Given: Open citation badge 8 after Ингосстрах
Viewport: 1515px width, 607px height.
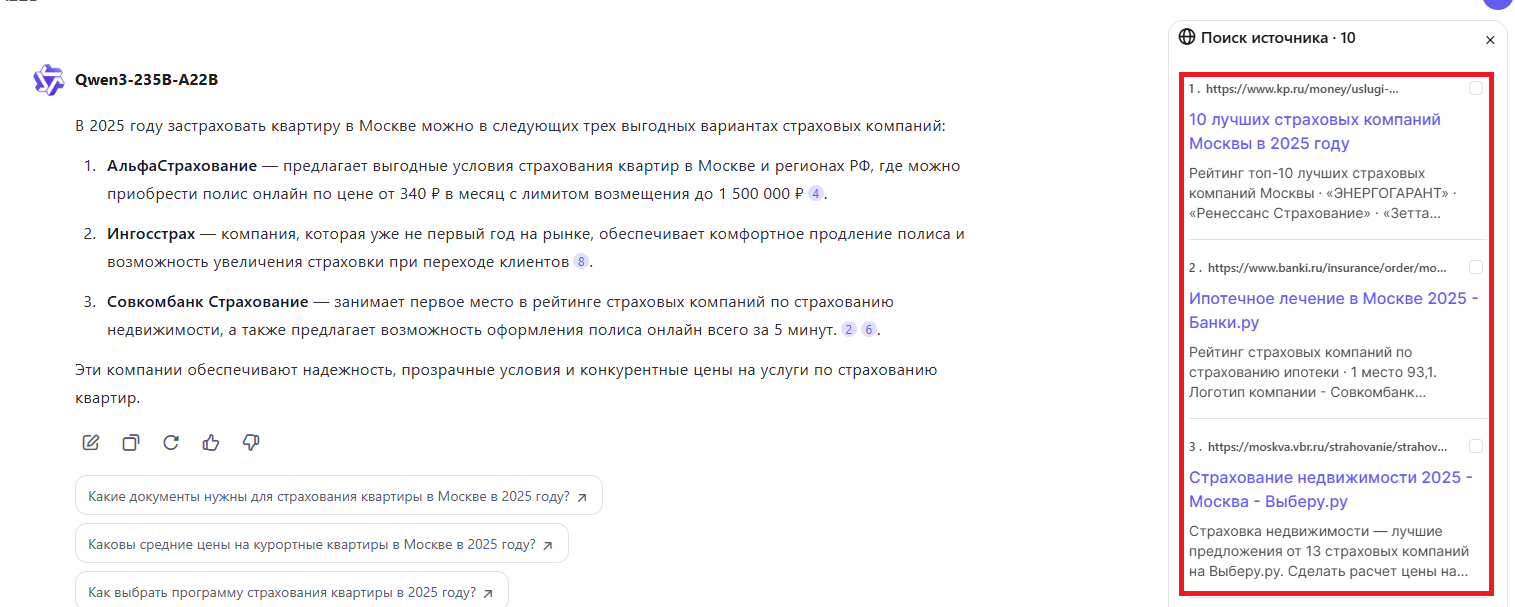Looking at the screenshot, I should (x=581, y=262).
